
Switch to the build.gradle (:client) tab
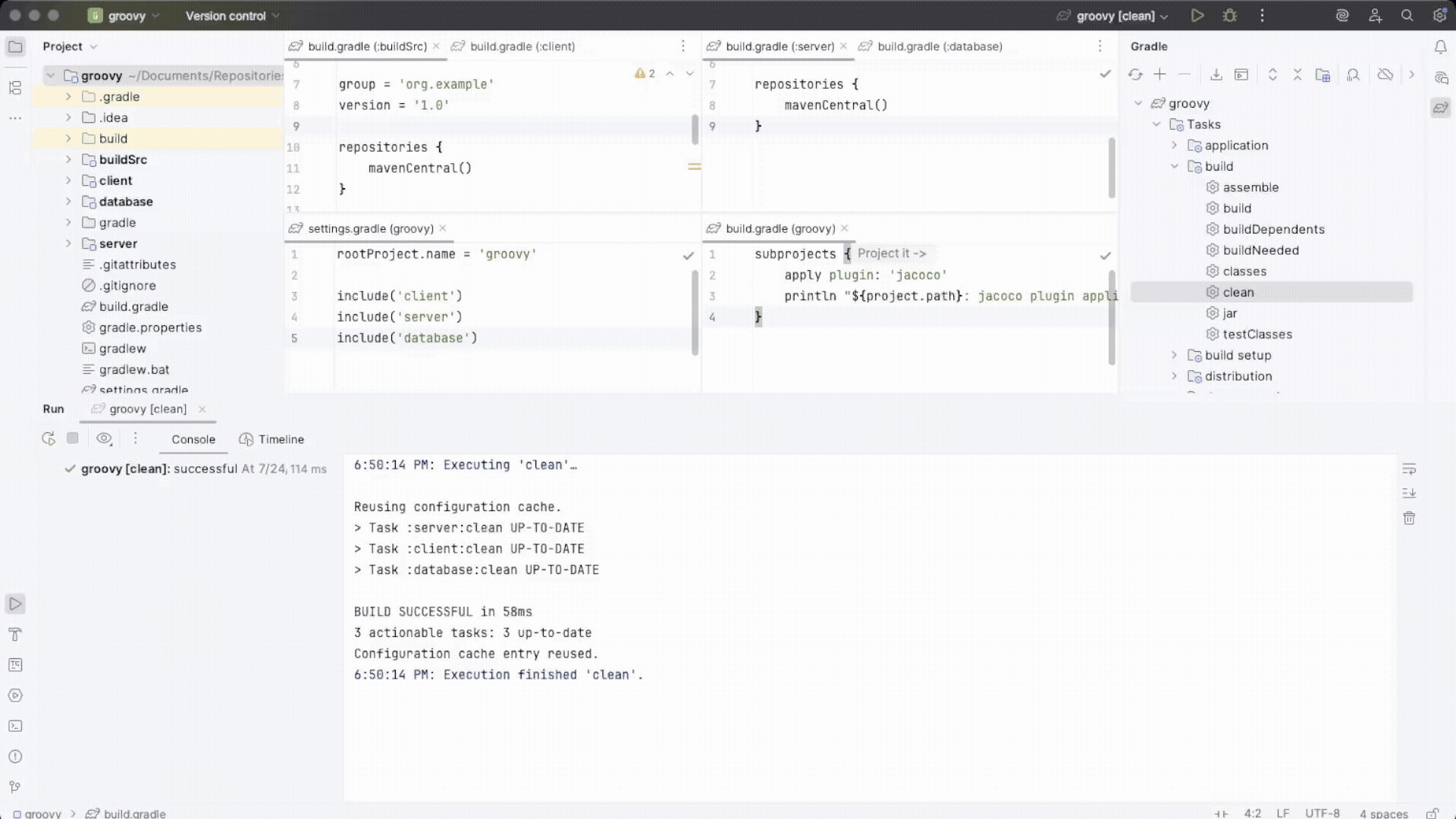[522, 46]
